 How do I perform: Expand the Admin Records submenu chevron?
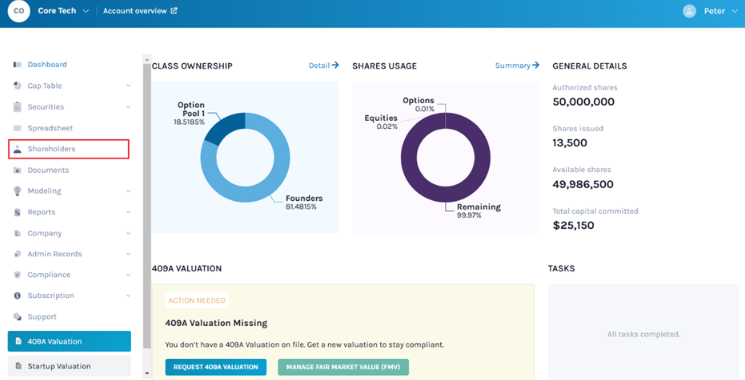(x=128, y=254)
